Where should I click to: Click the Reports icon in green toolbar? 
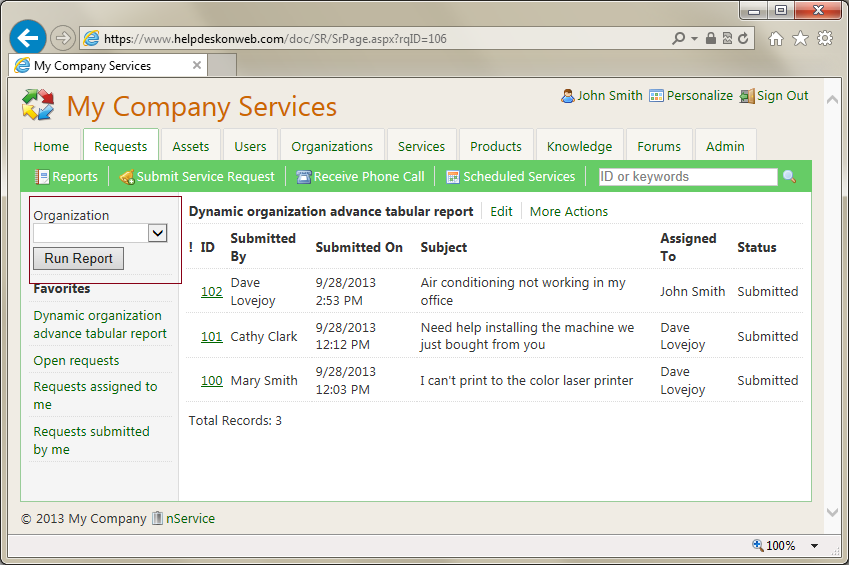coord(42,177)
